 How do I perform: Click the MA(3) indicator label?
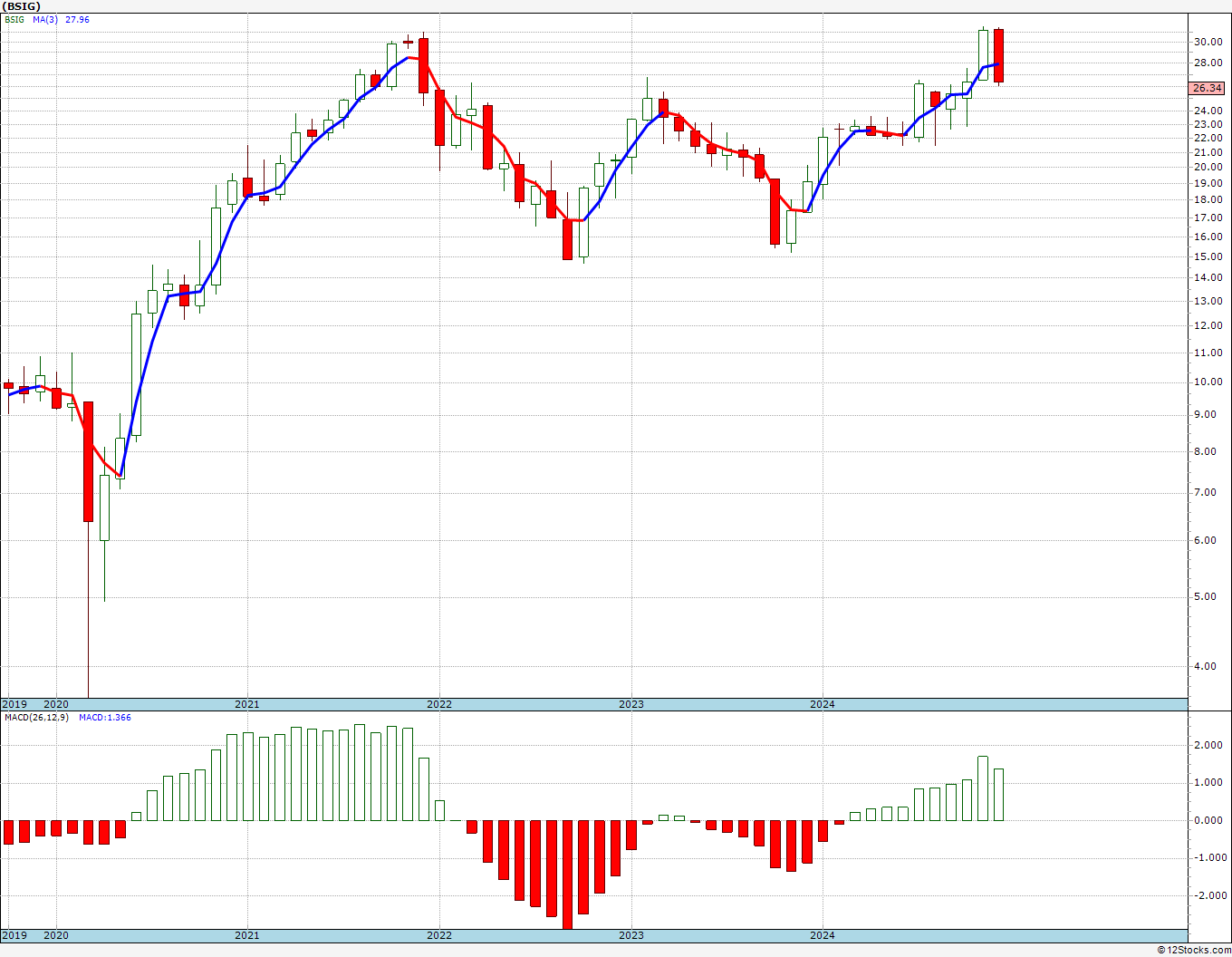point(45,20)
